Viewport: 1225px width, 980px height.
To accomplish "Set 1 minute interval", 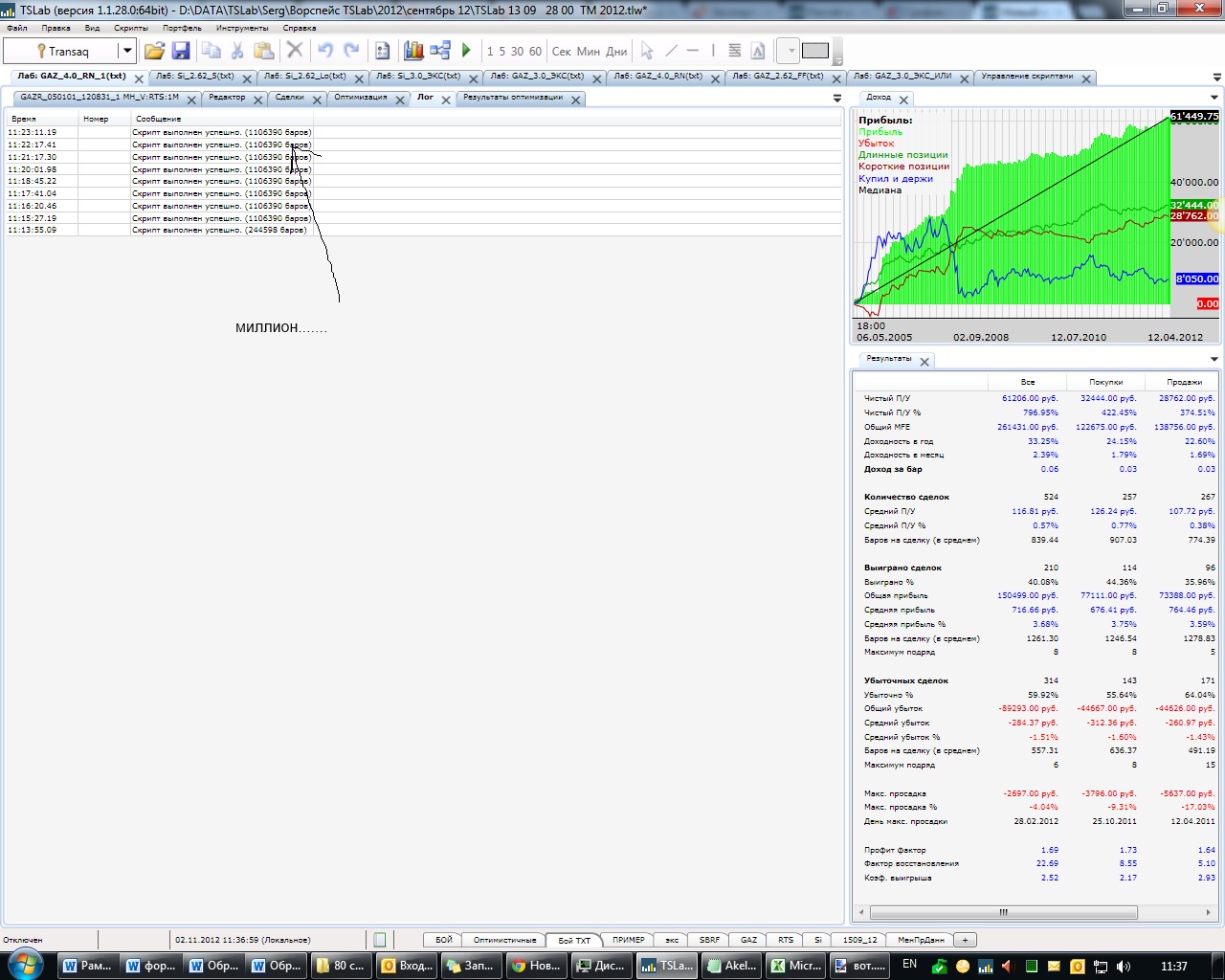I will (490, 52).
